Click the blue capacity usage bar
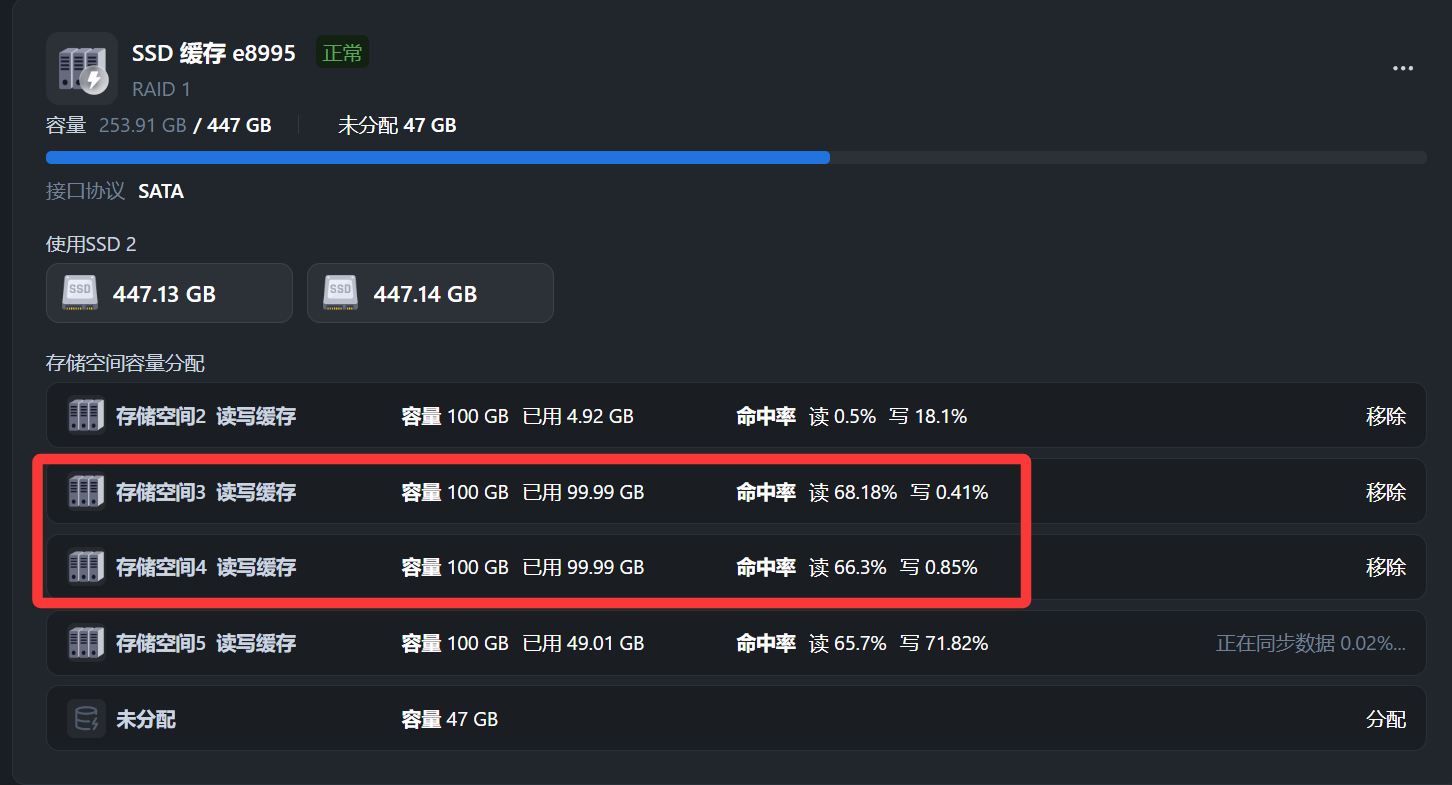The height and width of the screenshot is (785, 1452). point(437,157)
